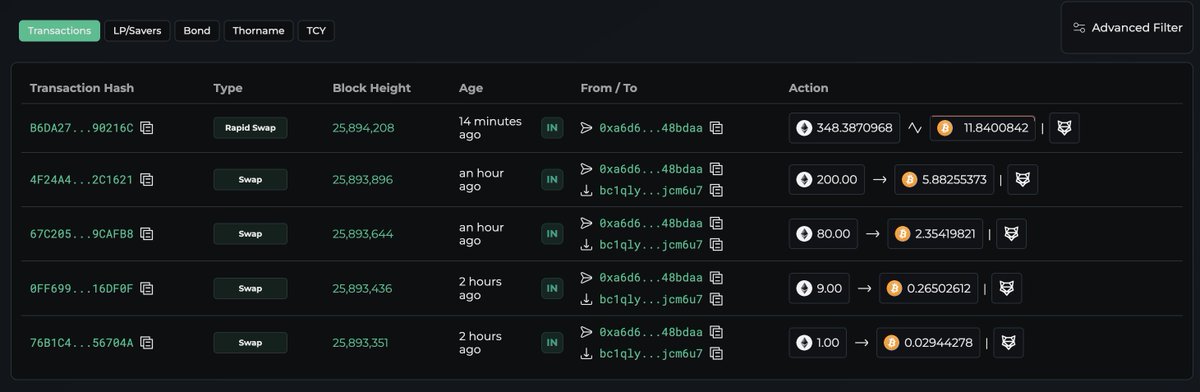1200x392 pixels.
Task: Click the 5.88255373 BTC amount chip
Action: point(944,180)
